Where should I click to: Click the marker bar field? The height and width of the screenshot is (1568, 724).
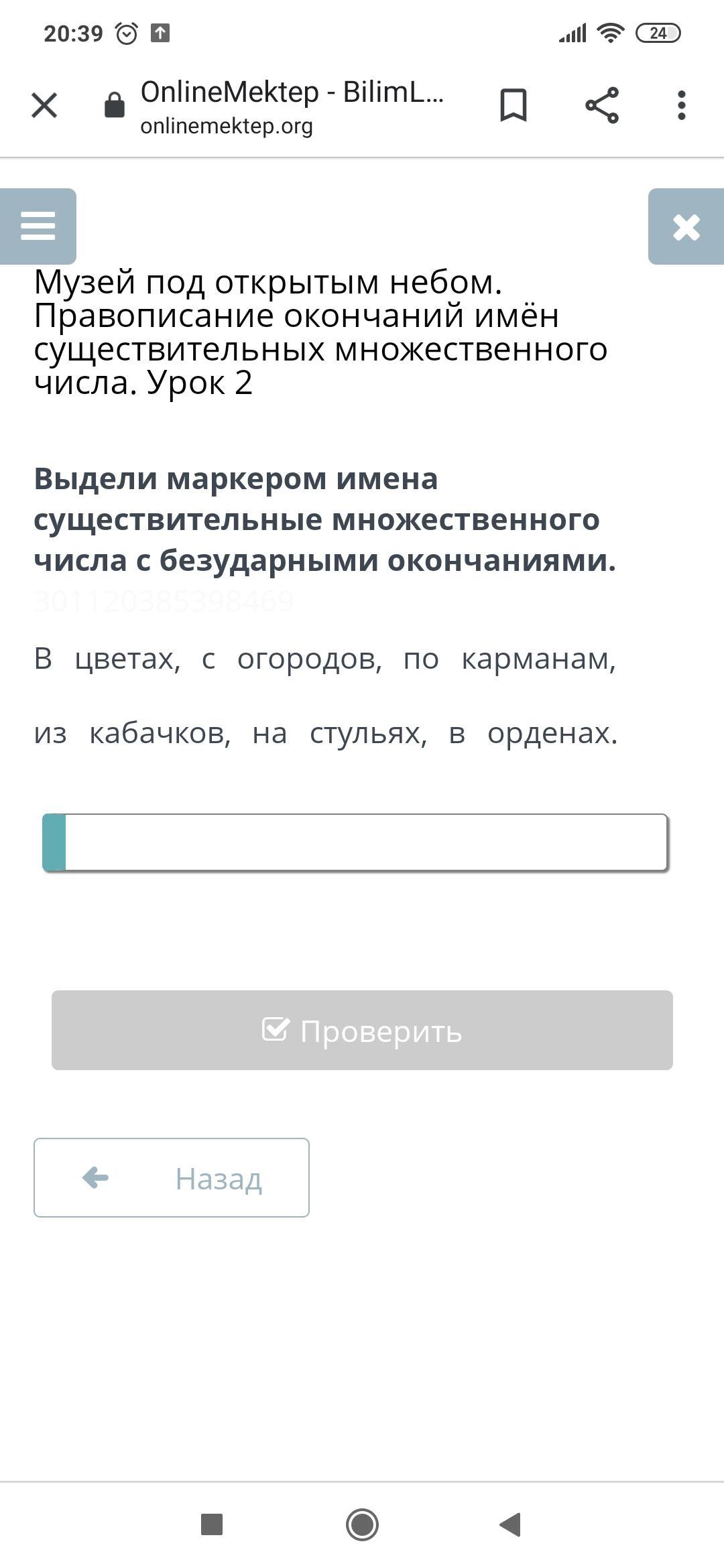pos(355,842)
